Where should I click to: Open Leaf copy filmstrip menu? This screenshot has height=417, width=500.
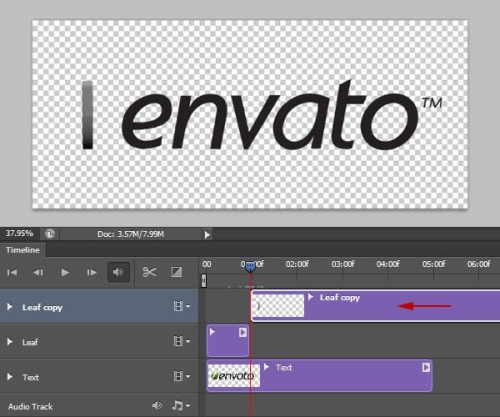182,306
